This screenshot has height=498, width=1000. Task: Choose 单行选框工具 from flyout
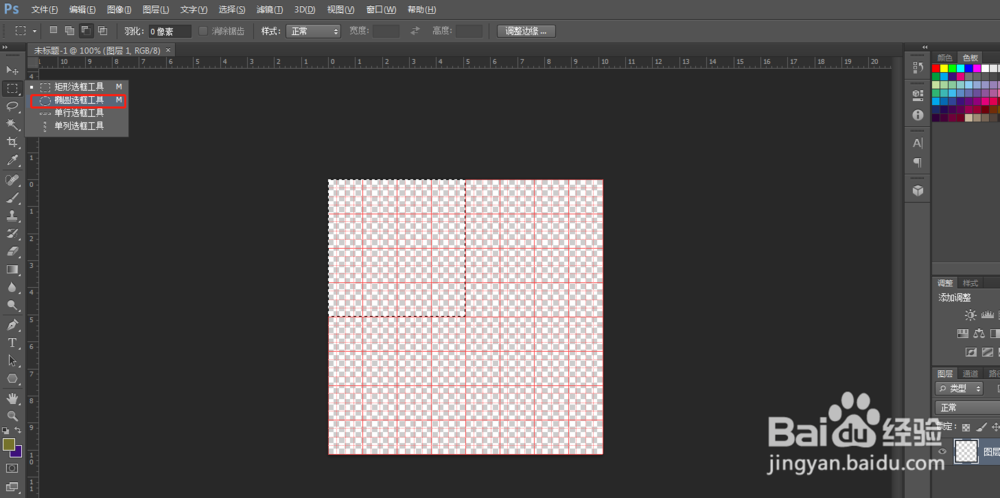click(78, 113)
